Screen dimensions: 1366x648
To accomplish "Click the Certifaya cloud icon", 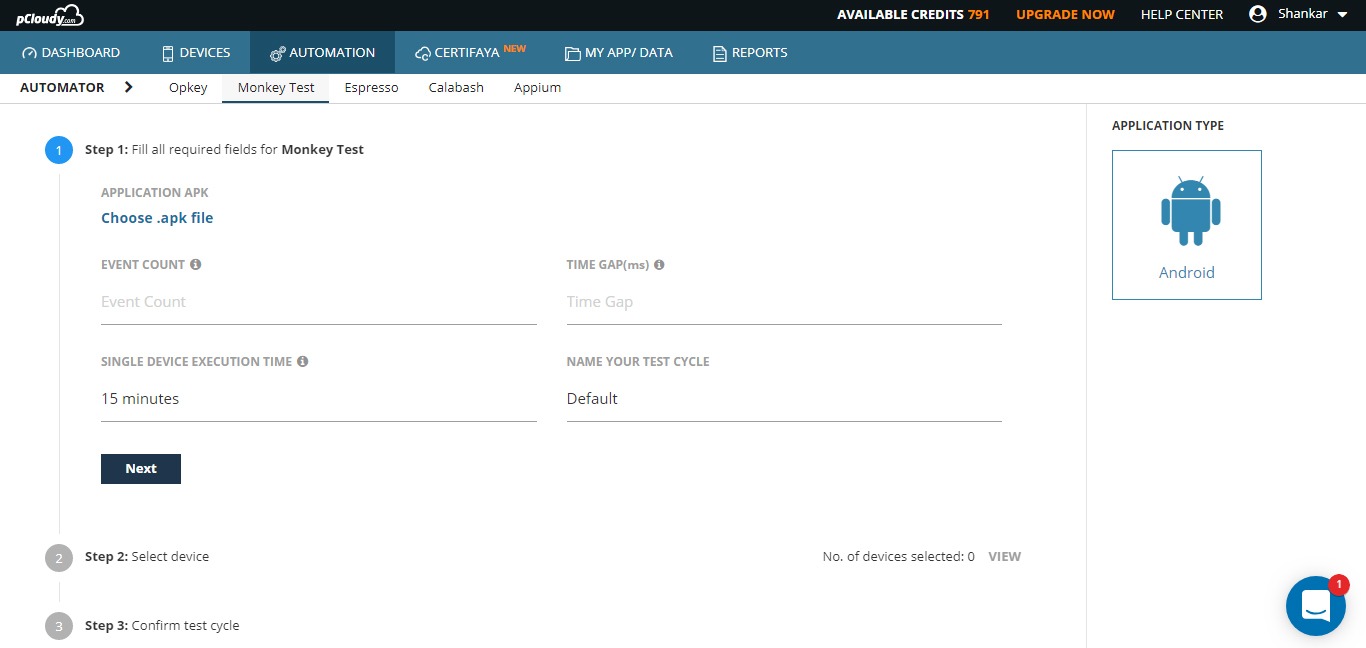I will (423, 53).
